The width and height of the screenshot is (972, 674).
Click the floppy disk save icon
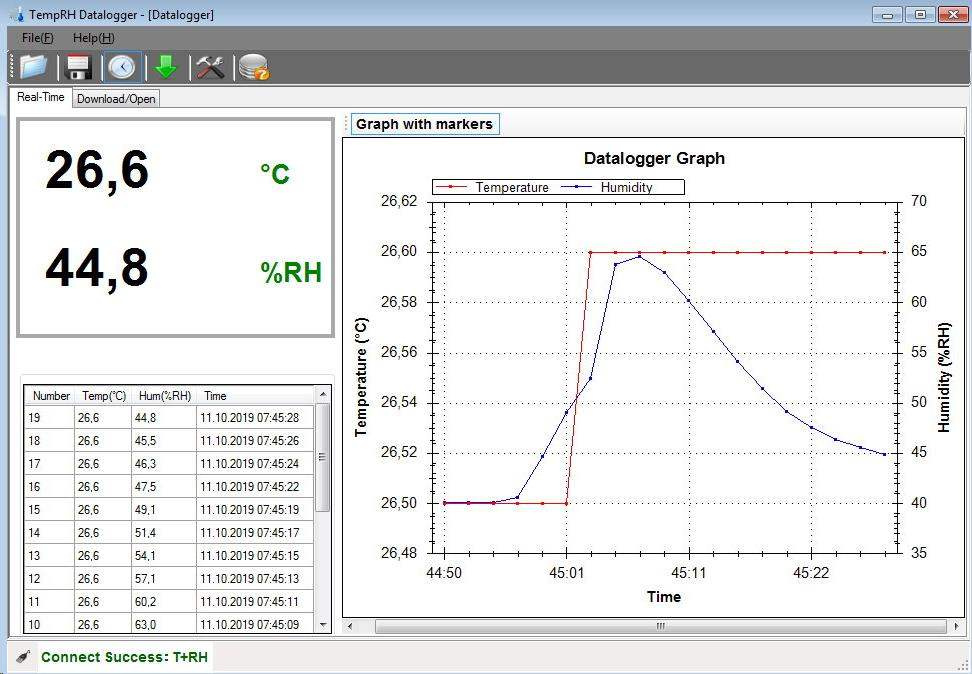(78, 67)
